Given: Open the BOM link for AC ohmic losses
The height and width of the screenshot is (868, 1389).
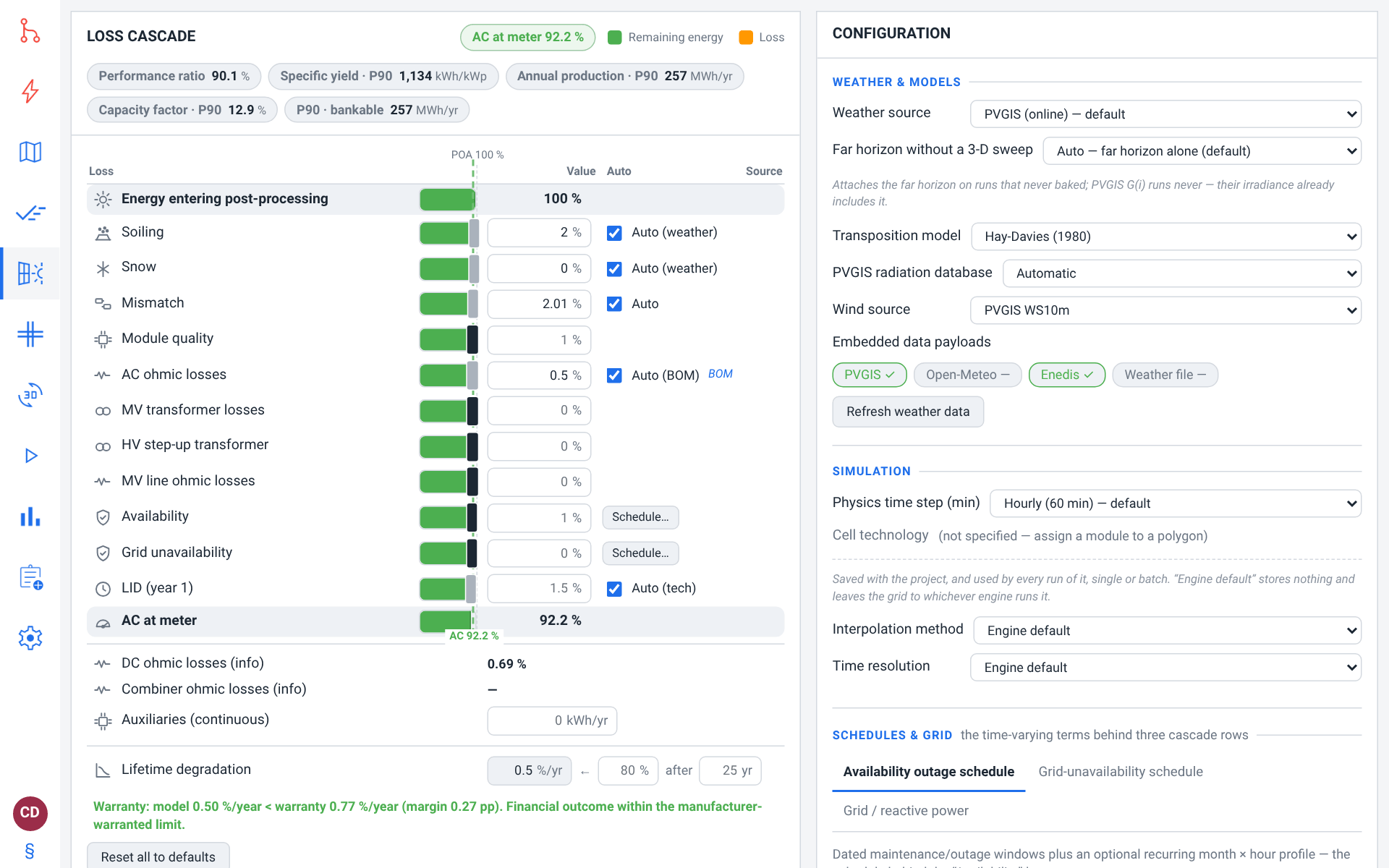Looking at the screenshot, I should [720, 374].
